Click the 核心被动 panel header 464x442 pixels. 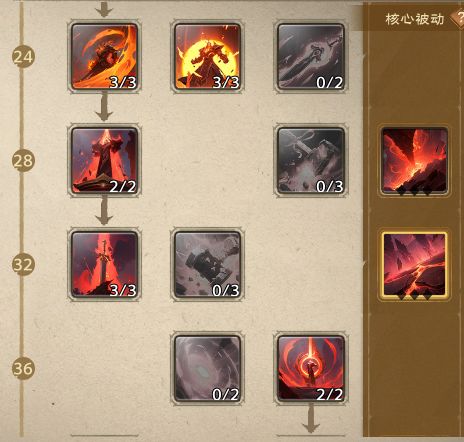415,19
